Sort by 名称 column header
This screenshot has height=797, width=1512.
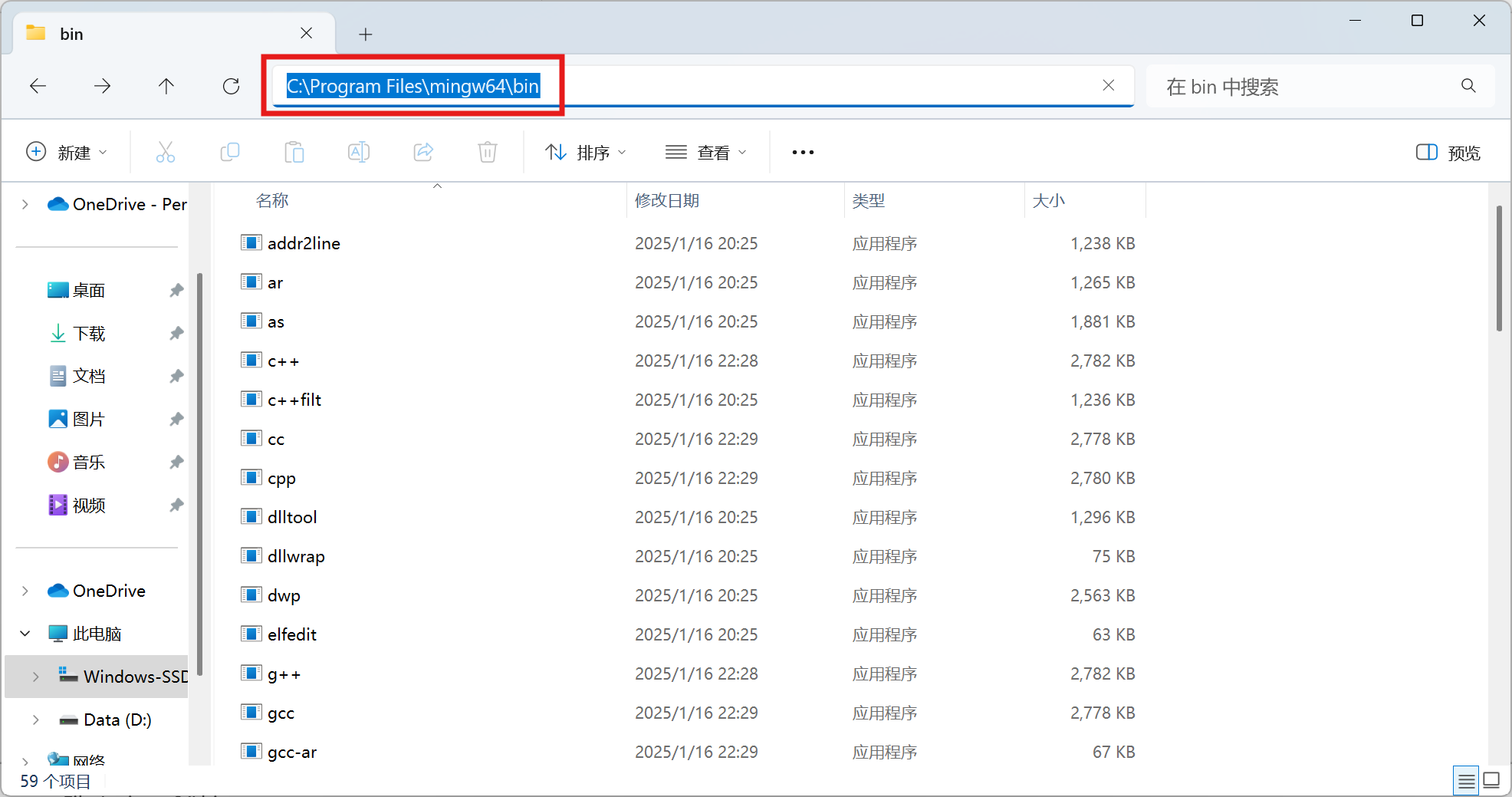click(272, 200)
